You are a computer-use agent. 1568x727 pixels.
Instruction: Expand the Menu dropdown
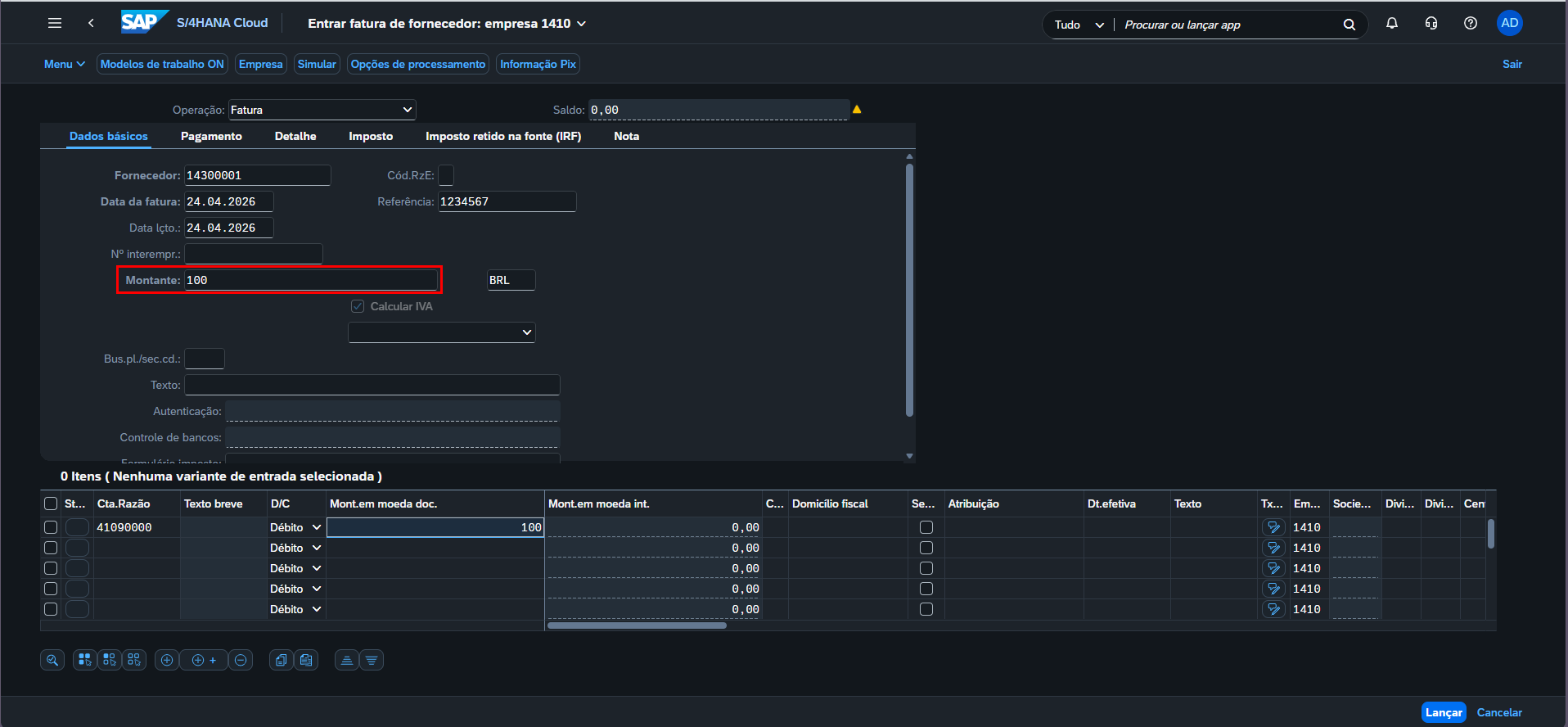(x=65, y=64)
